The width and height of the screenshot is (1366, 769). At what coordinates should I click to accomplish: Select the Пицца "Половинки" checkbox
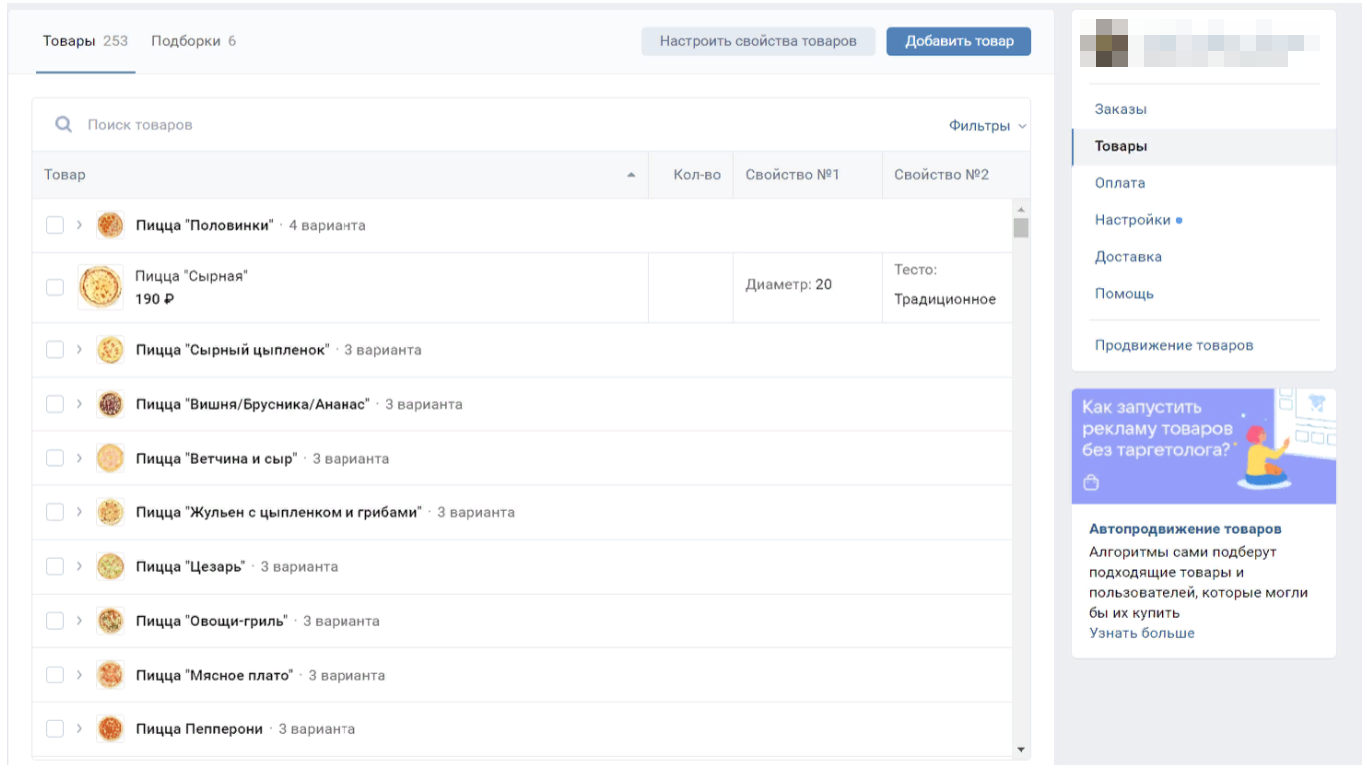pos(55,225)
